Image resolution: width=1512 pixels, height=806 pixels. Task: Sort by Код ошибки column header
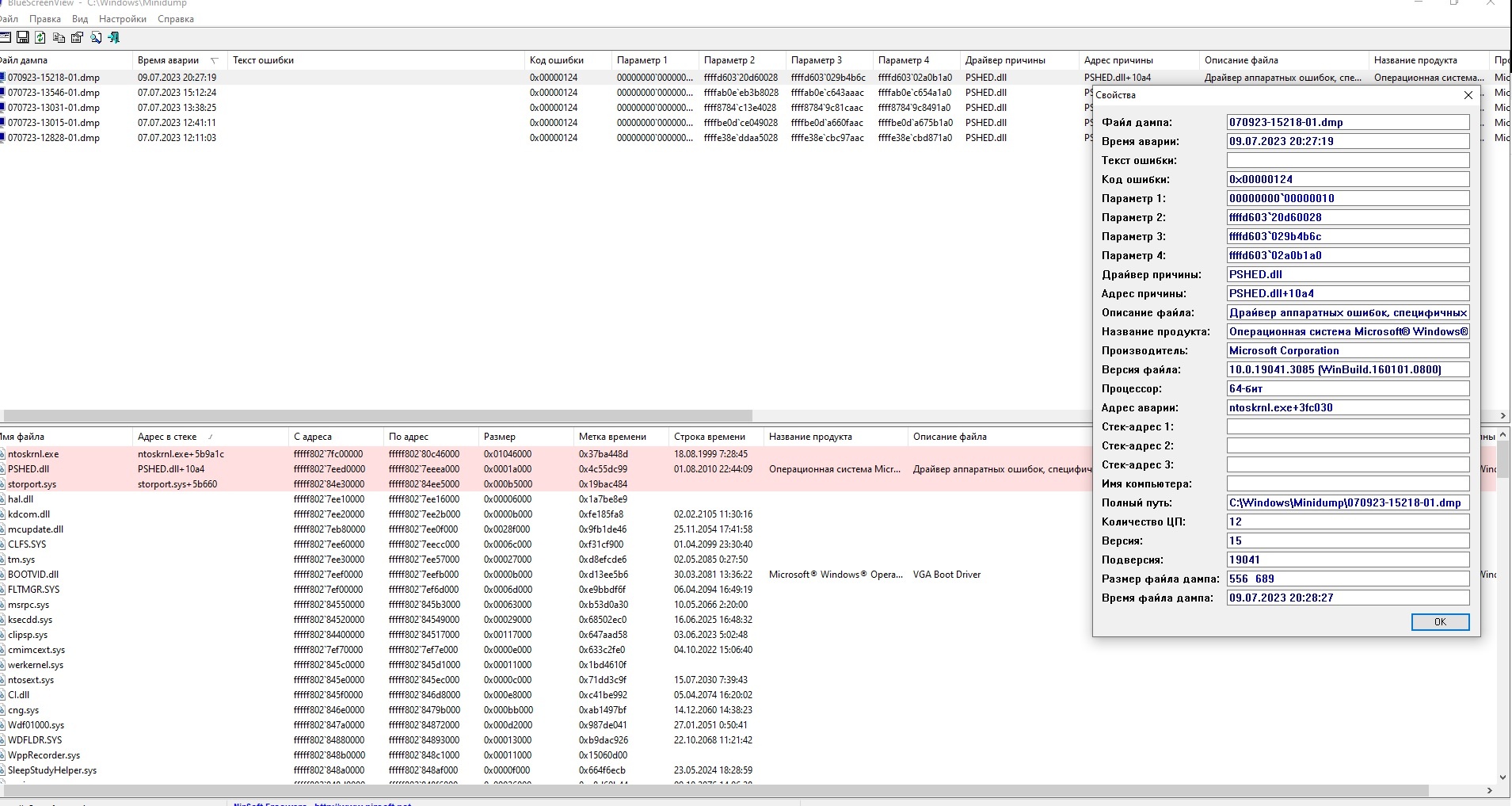pyautogui.click(x=568, y=60)
